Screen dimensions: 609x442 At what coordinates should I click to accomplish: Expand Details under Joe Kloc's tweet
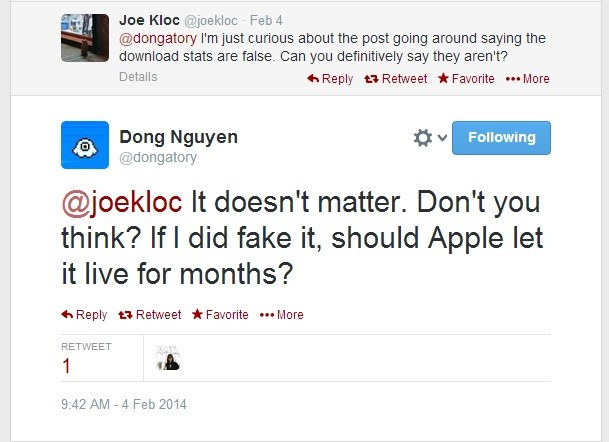pyautogui.click(x=138, y=77)
